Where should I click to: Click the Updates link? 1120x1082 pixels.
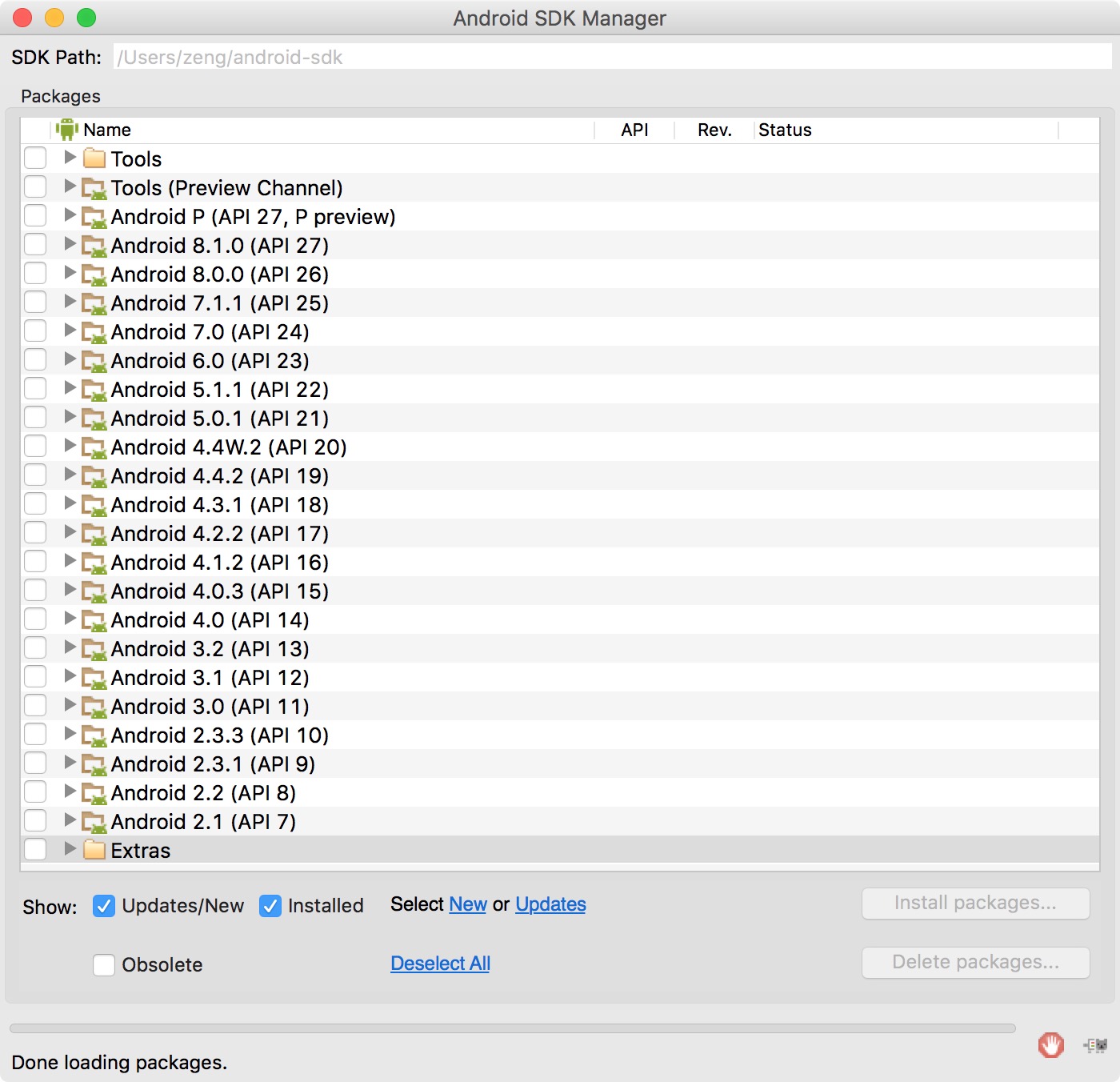pos(550,904)
